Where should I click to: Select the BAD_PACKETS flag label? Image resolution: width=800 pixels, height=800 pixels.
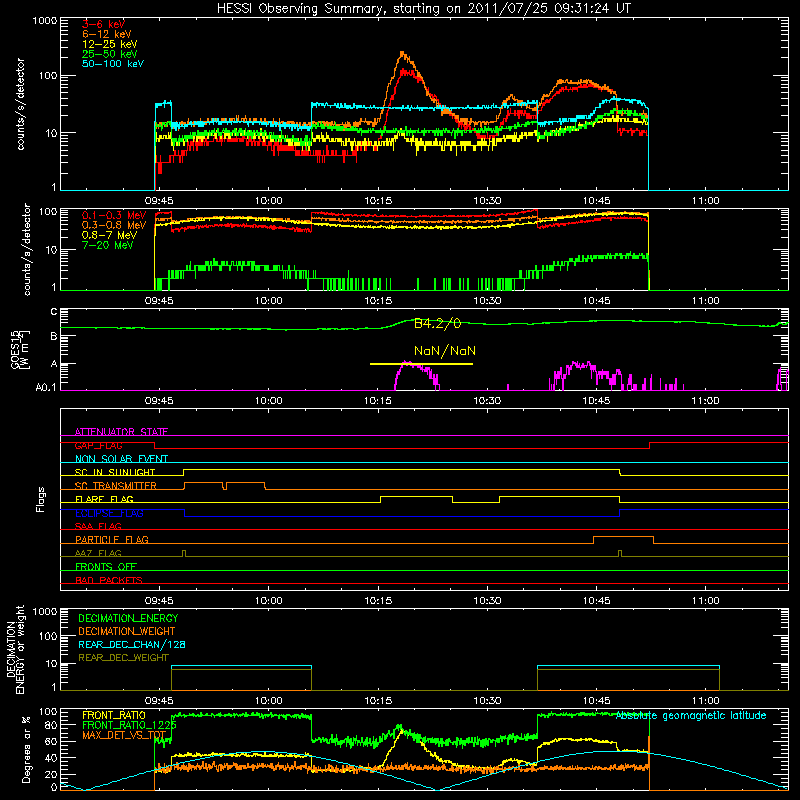tap(109, 580)
